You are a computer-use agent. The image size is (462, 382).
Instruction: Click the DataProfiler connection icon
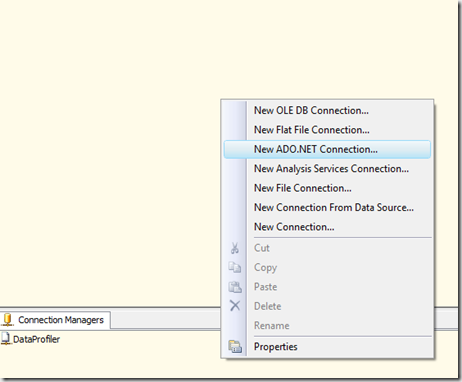coord(6,339)
